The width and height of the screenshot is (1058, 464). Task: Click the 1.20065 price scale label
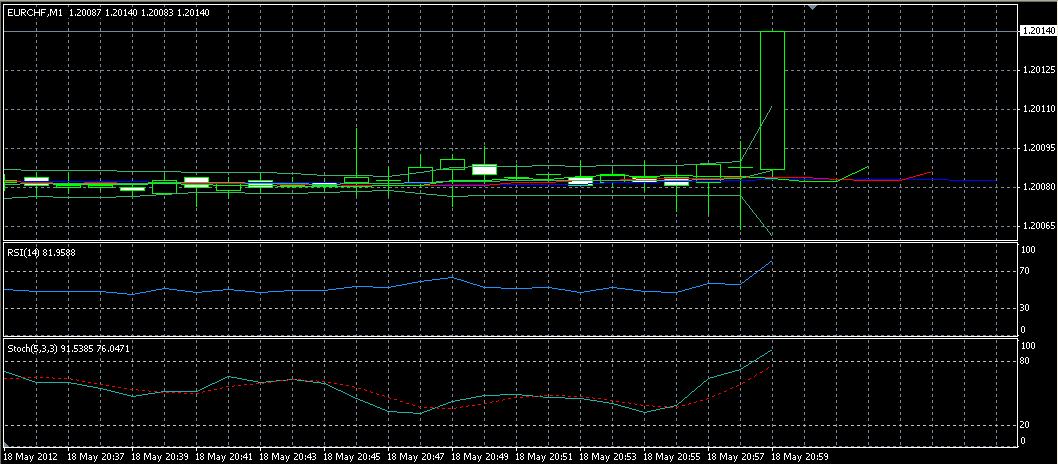tap(1038, 226)
